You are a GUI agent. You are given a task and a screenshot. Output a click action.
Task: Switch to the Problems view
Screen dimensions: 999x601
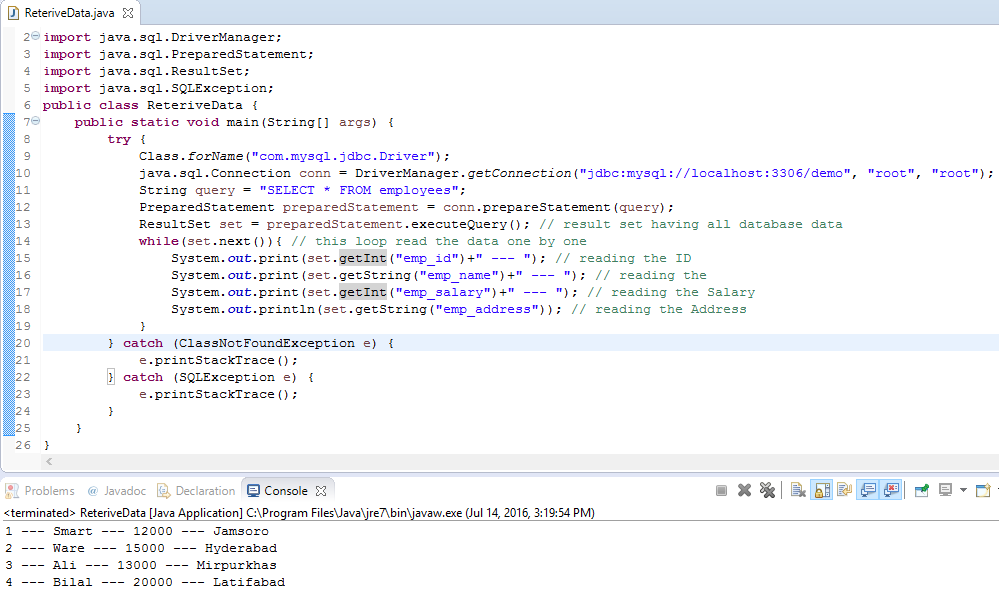[40, 490]
